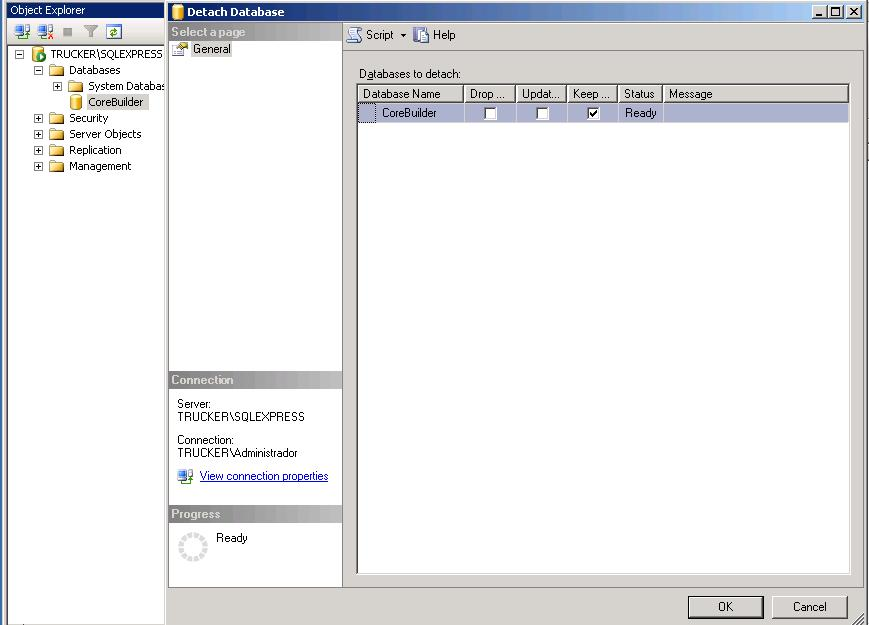Click the Detach Database title bar icon
This screenshot has height=625, width=869.
point(177,12)
